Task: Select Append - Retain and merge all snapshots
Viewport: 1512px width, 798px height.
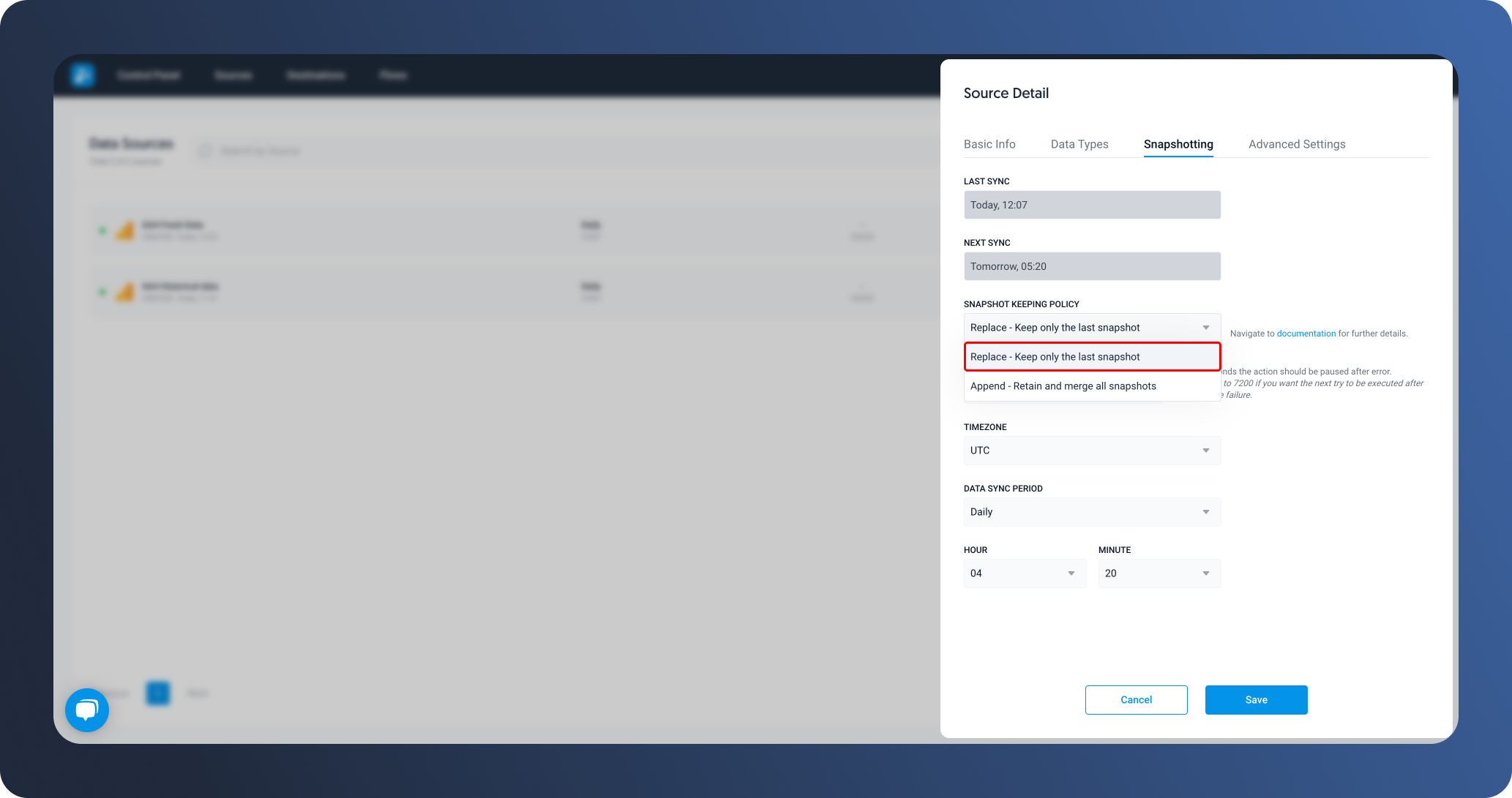Action: point(1063,385)
